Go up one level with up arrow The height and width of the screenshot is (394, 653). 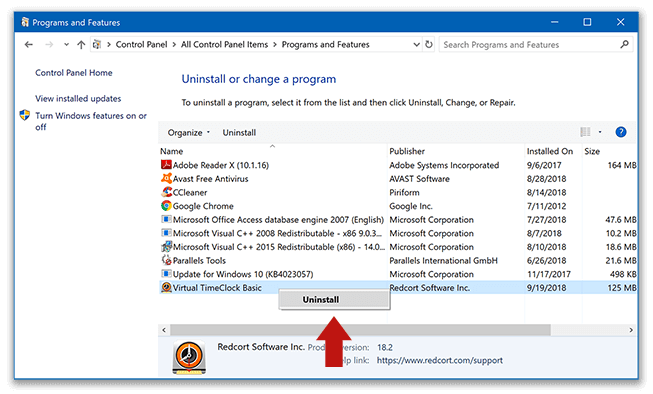tap(81, 45)
